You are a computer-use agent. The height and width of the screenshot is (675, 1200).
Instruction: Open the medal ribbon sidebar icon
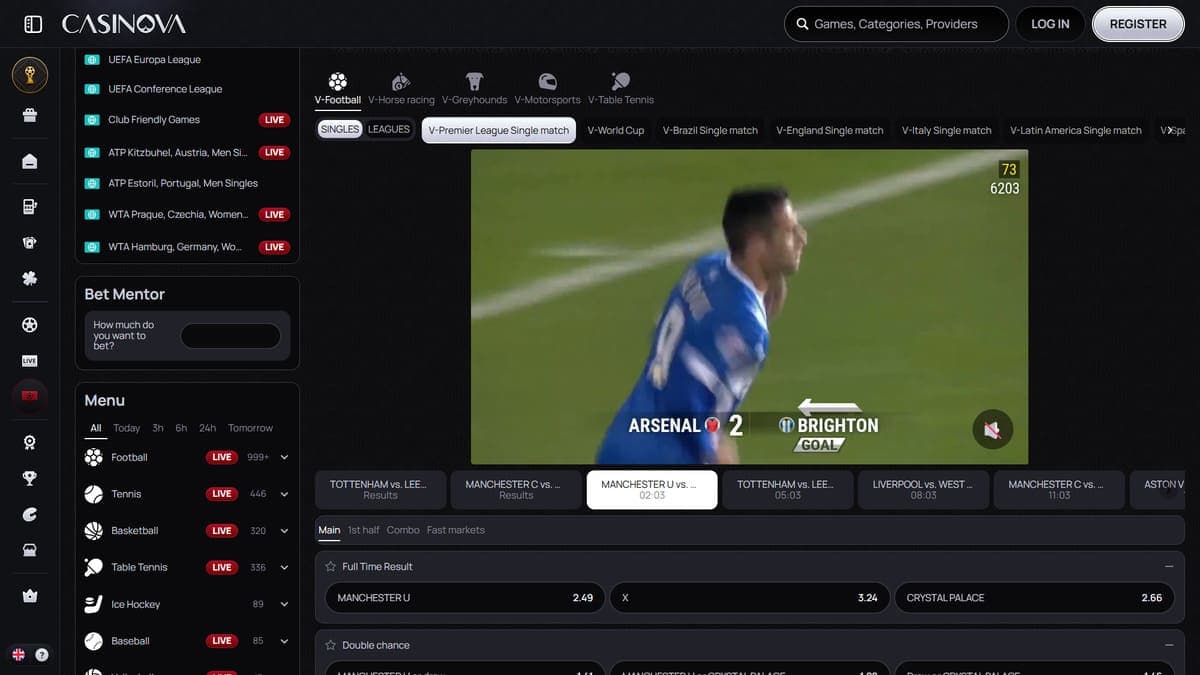pos(30,442)
